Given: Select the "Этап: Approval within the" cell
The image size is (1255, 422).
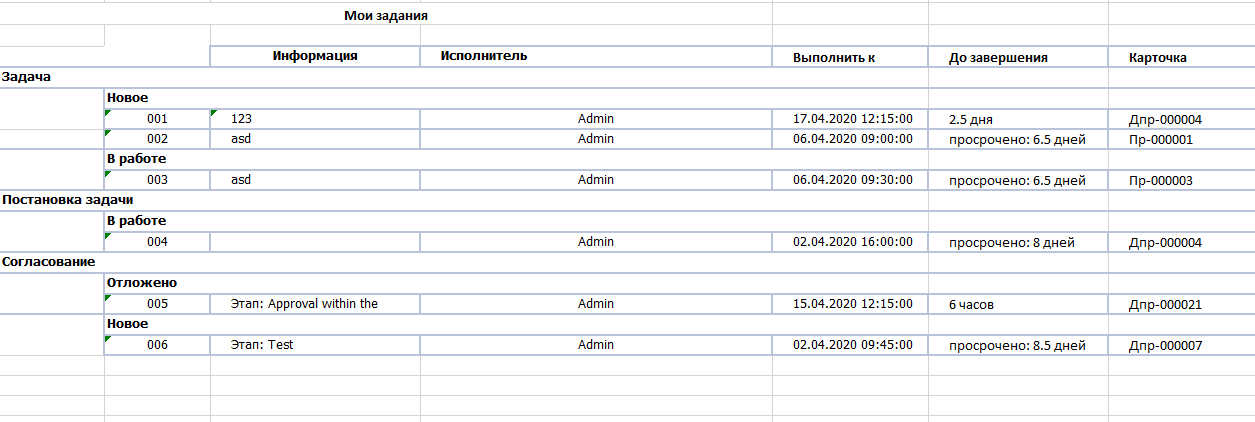Looking at the screenshot, I should coord(304,304).
